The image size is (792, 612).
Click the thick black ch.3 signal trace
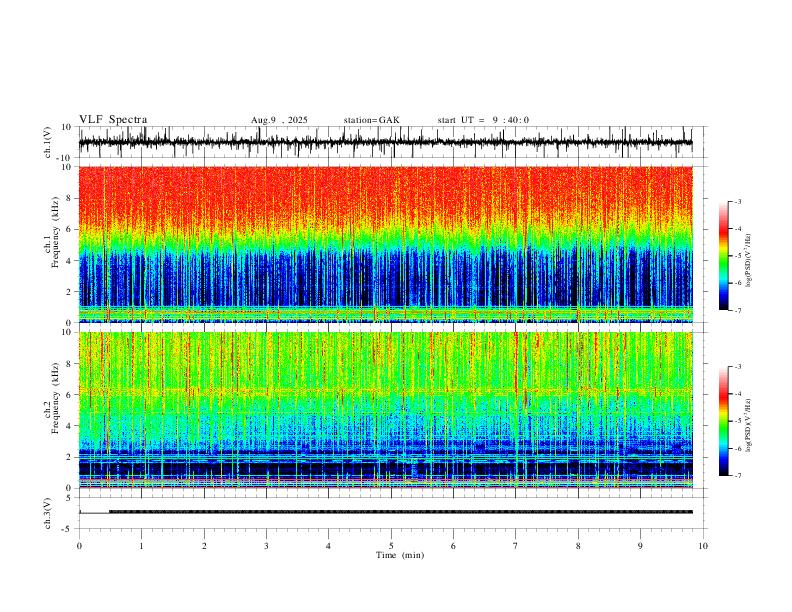click(401, 512)
